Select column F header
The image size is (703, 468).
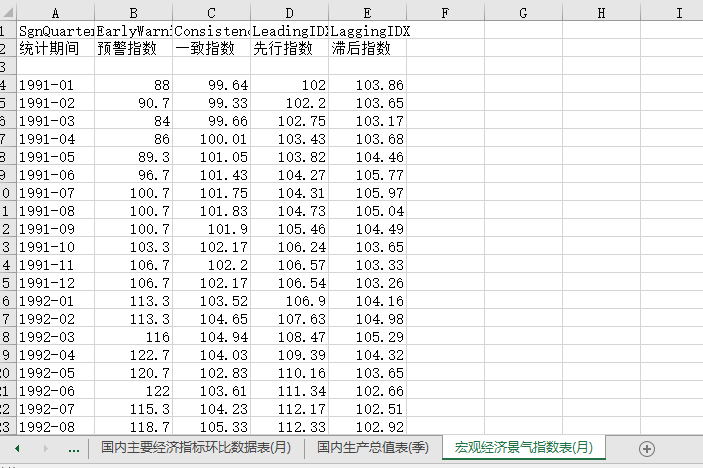pyautogui.click(x=445, y=13)
